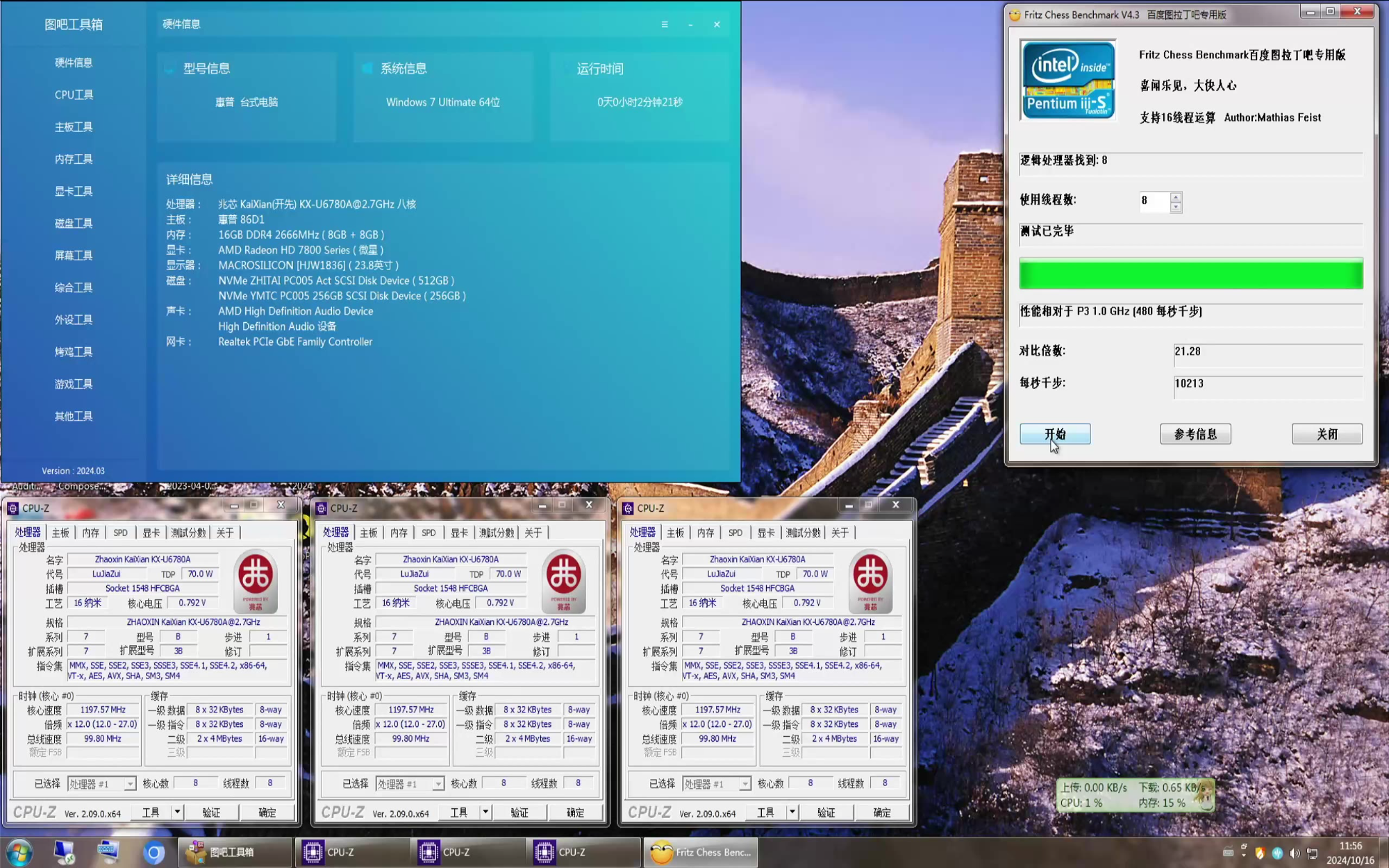Switch to 主板 tab in left CPU-Z

pos(60,533)
